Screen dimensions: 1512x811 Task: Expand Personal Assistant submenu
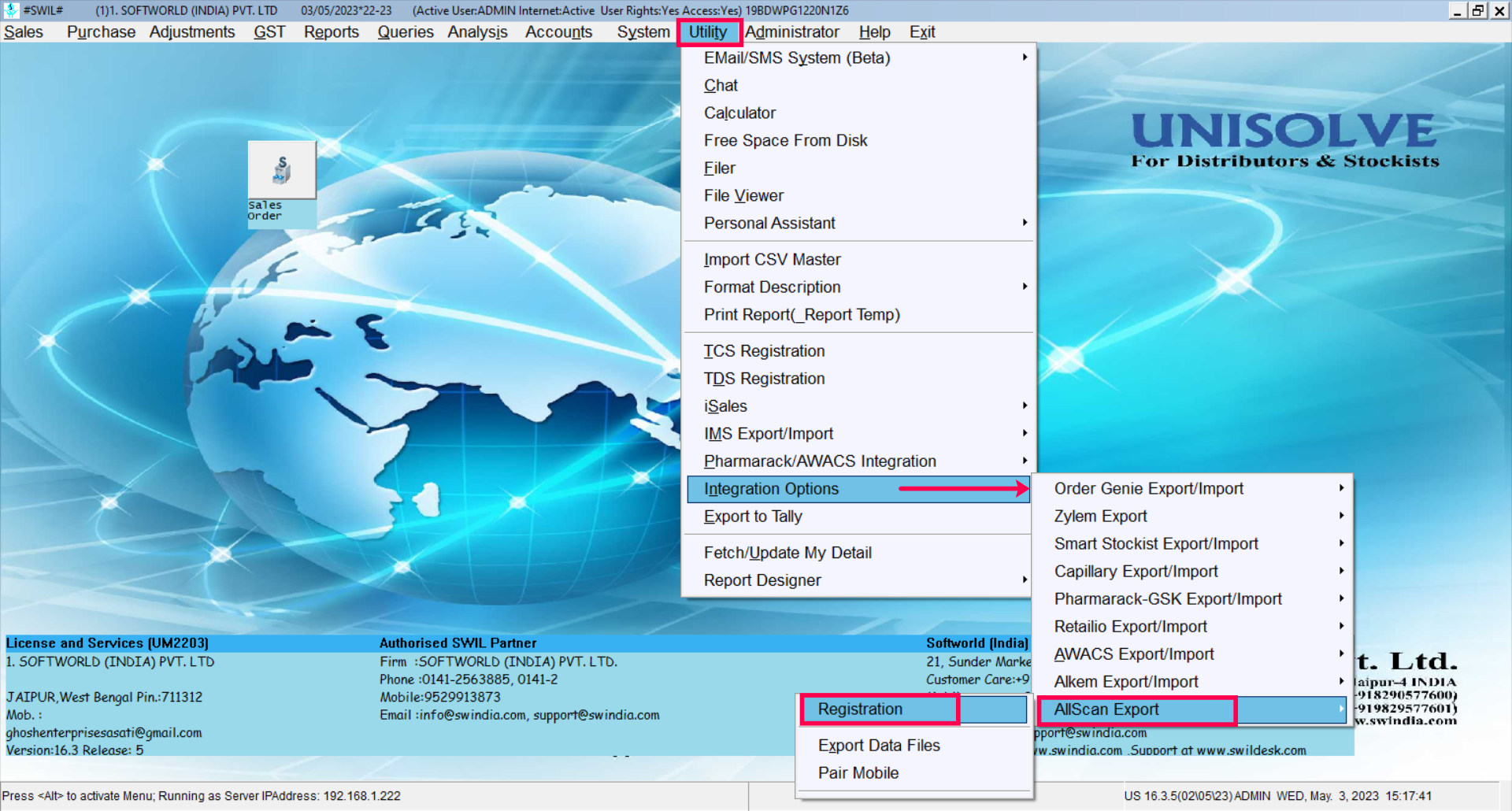click(858, 224)
